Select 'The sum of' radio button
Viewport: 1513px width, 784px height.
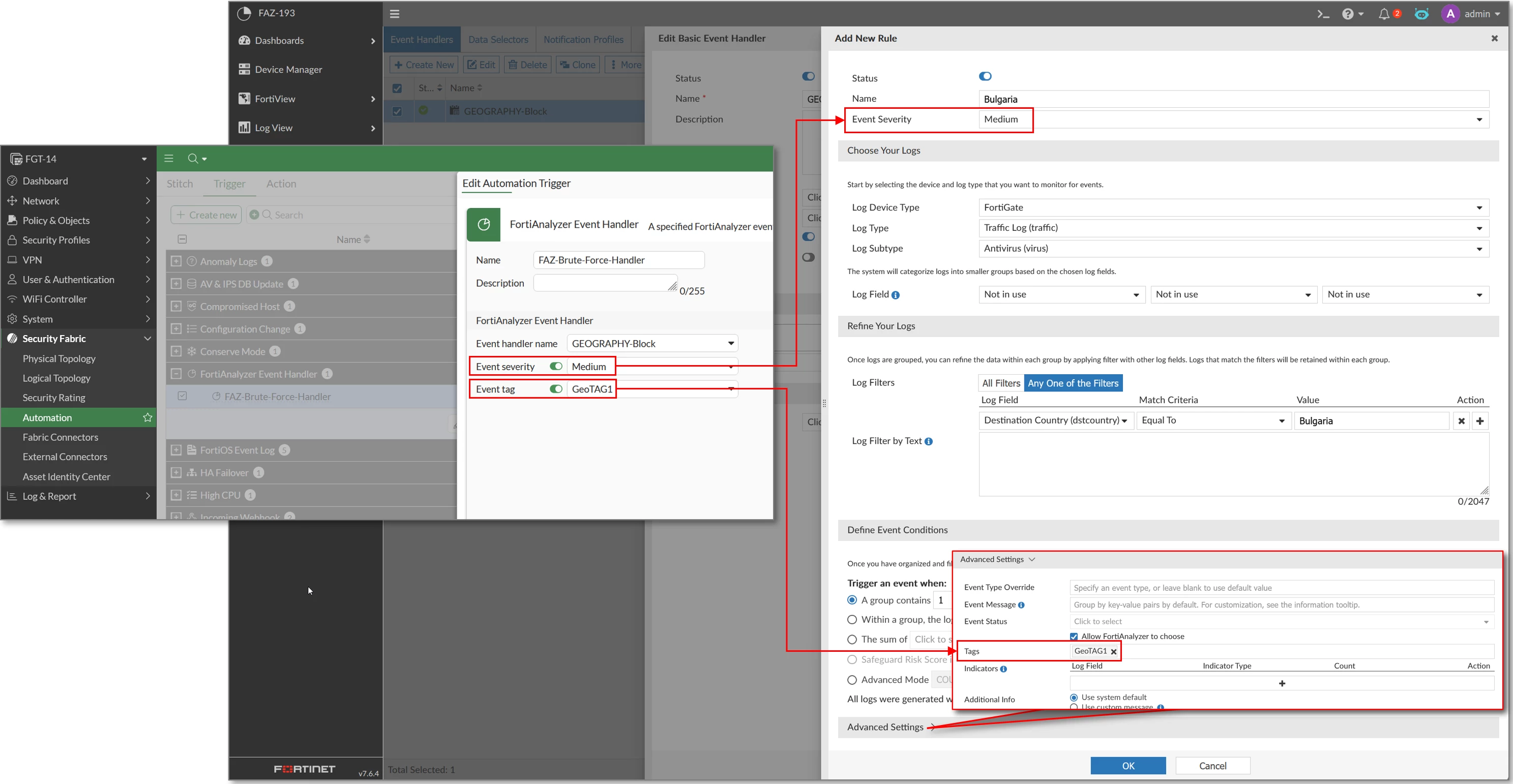point(852,640)
